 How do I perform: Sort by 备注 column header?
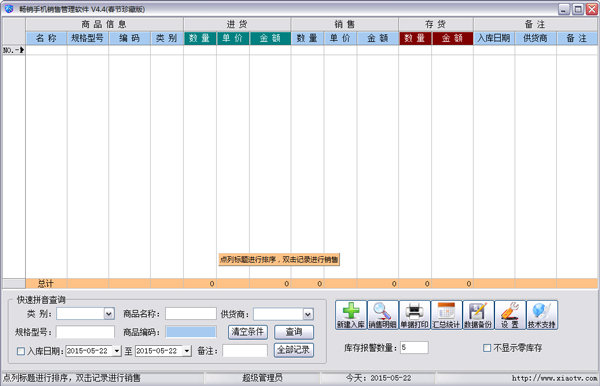pyautogui.click(x=577, y=38)
